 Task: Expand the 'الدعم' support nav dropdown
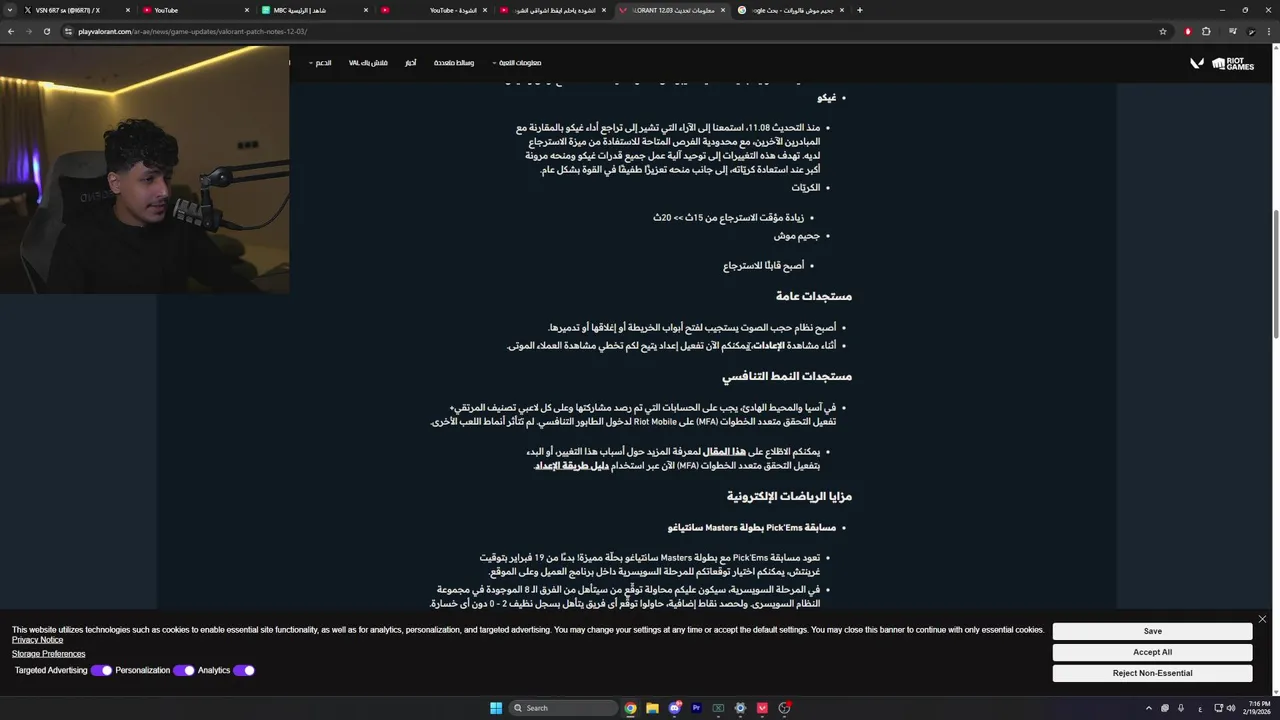pos(322,63)
